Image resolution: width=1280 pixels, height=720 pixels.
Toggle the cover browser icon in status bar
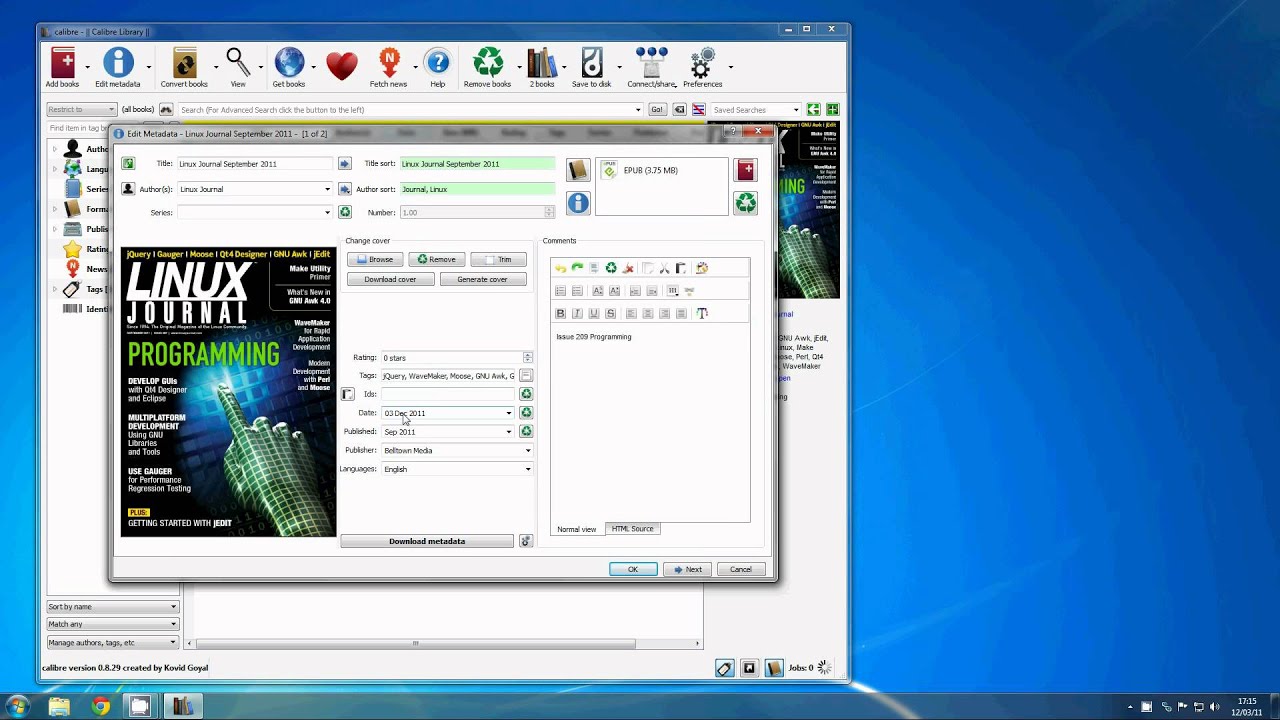click(x=749, y=668)
